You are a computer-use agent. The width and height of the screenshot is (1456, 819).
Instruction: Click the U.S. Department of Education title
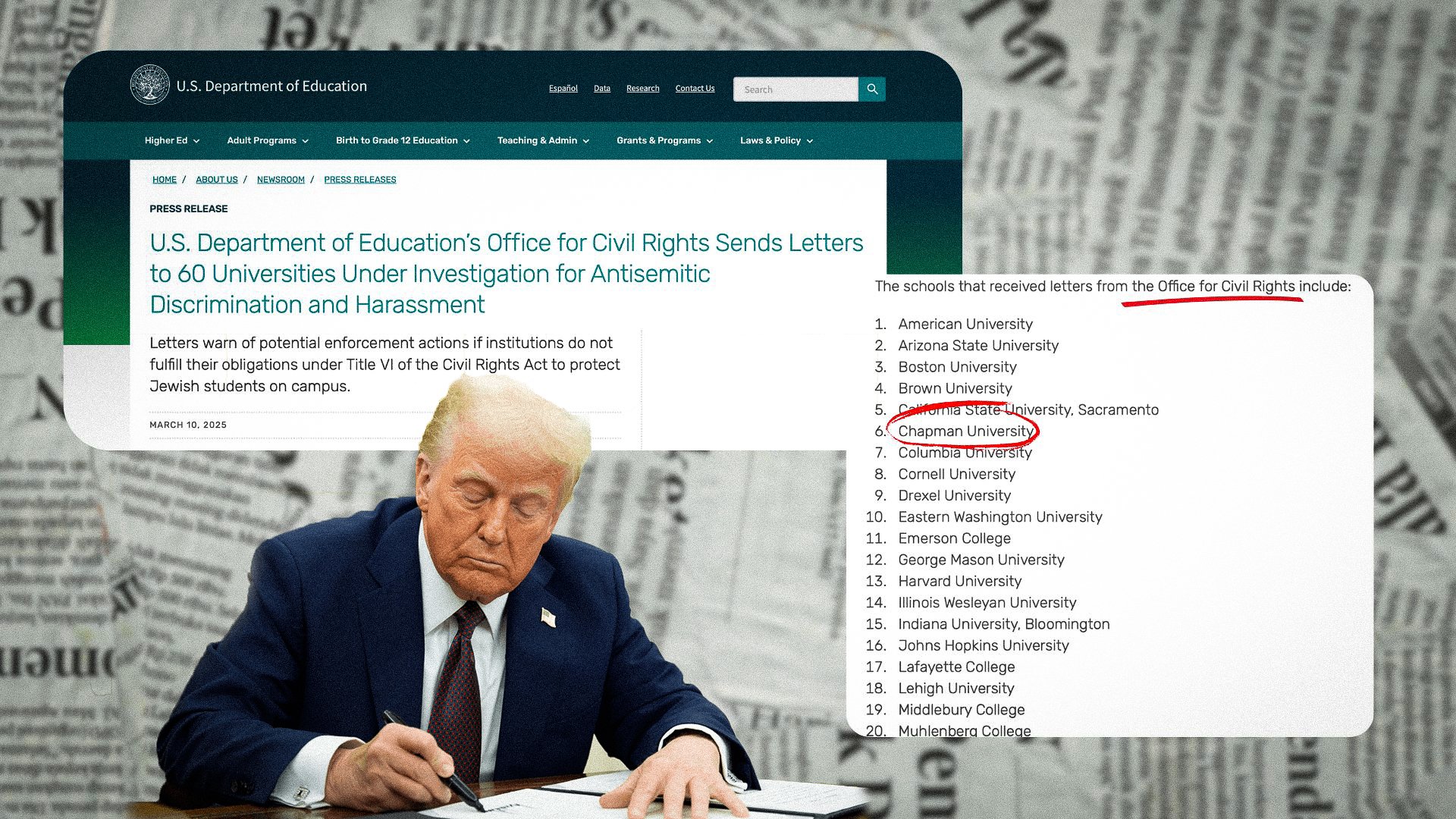[x=271, y=86]
